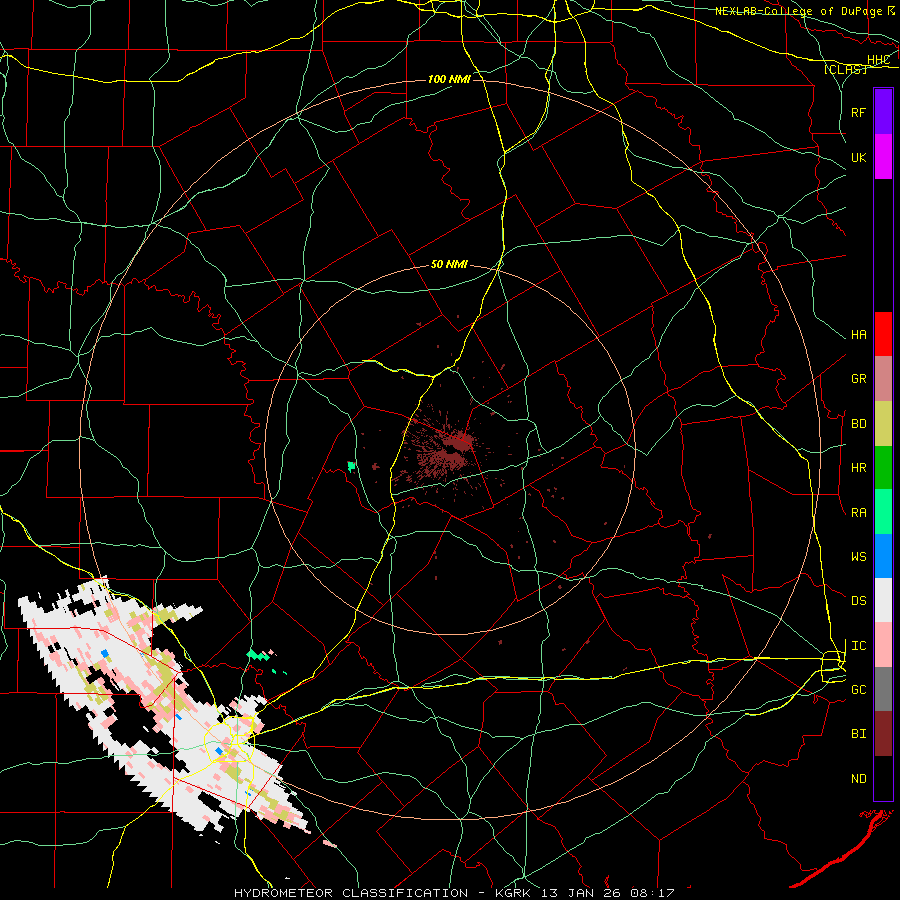The height and width of the screenshot is (900, 900).
Task: Click the RF purple legend swatch
Action: tap(883, 112)
